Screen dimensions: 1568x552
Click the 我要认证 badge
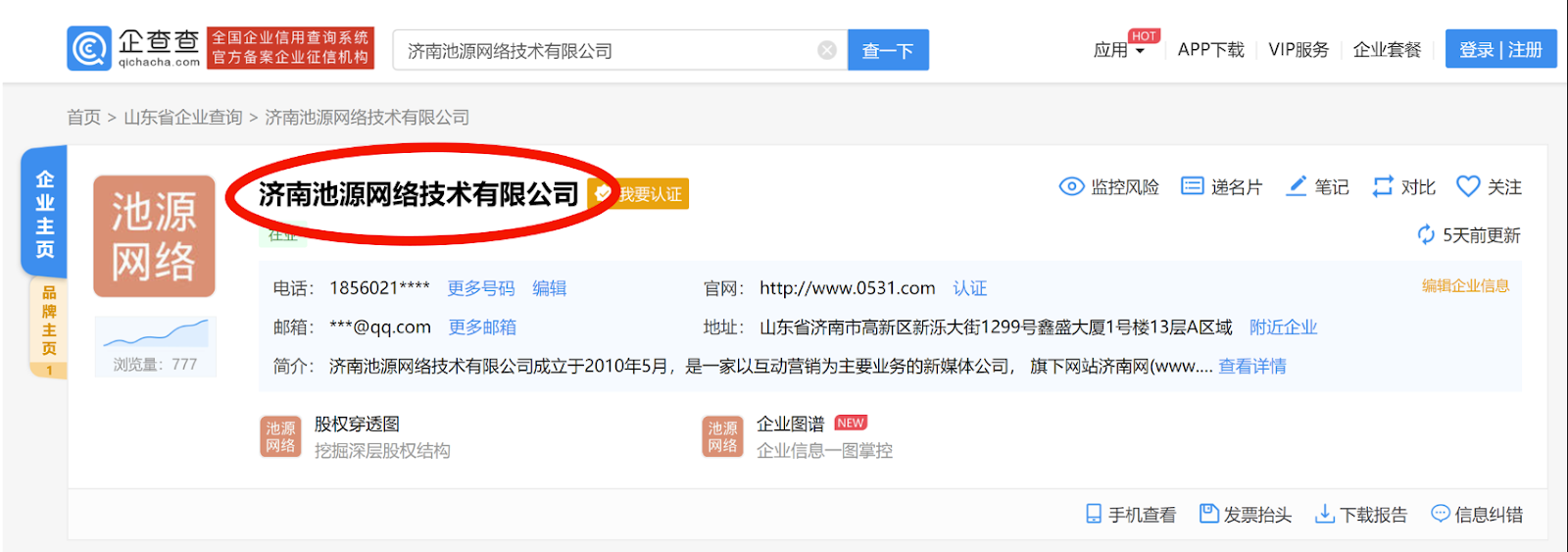click(639, 194)
